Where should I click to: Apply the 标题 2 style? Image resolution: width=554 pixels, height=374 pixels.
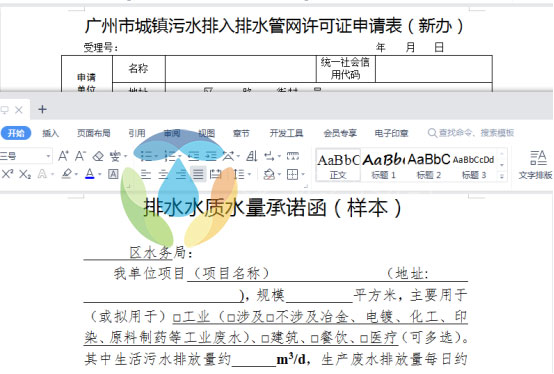429,165
